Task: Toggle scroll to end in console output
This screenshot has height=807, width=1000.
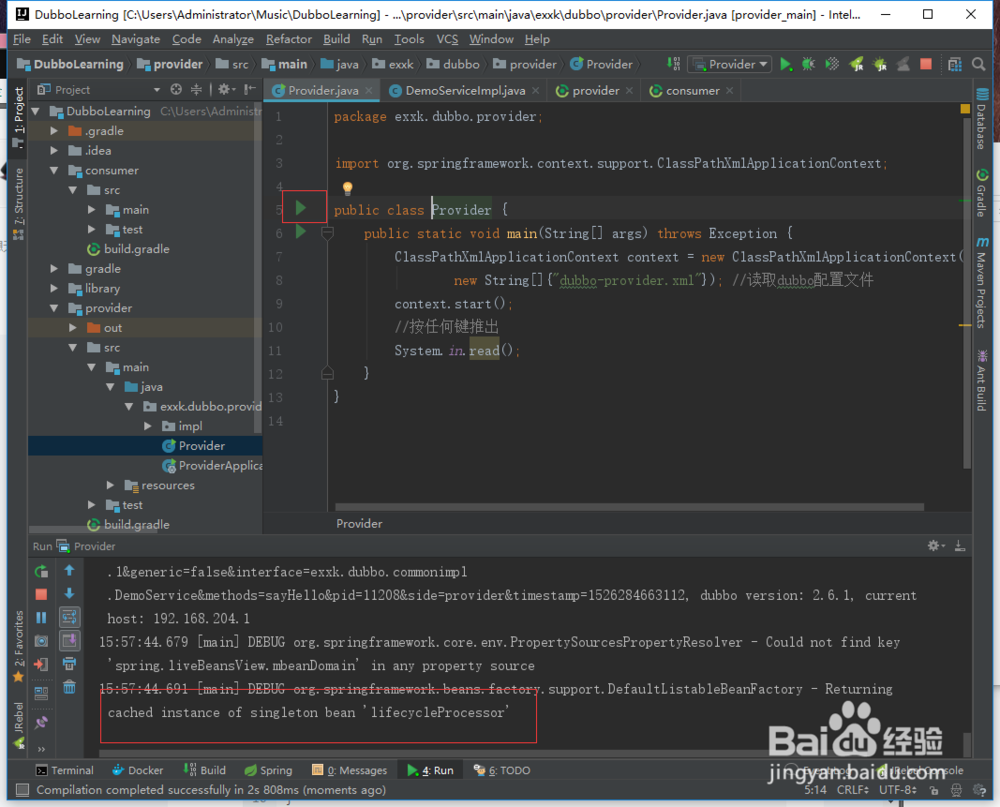Action: [x=70, y=641]
